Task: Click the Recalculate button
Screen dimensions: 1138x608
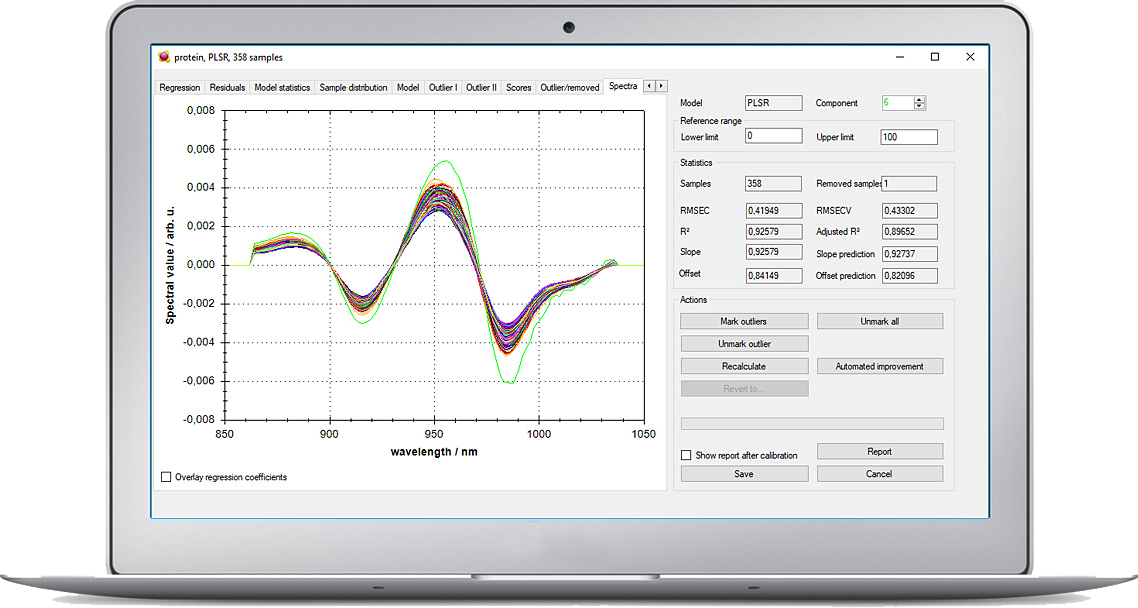Action: [743, 366]
